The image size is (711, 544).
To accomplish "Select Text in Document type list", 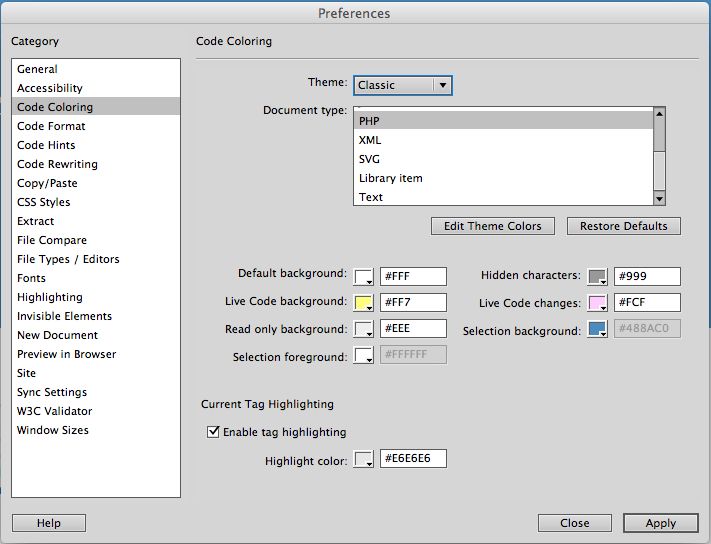I will pos(503,197).
